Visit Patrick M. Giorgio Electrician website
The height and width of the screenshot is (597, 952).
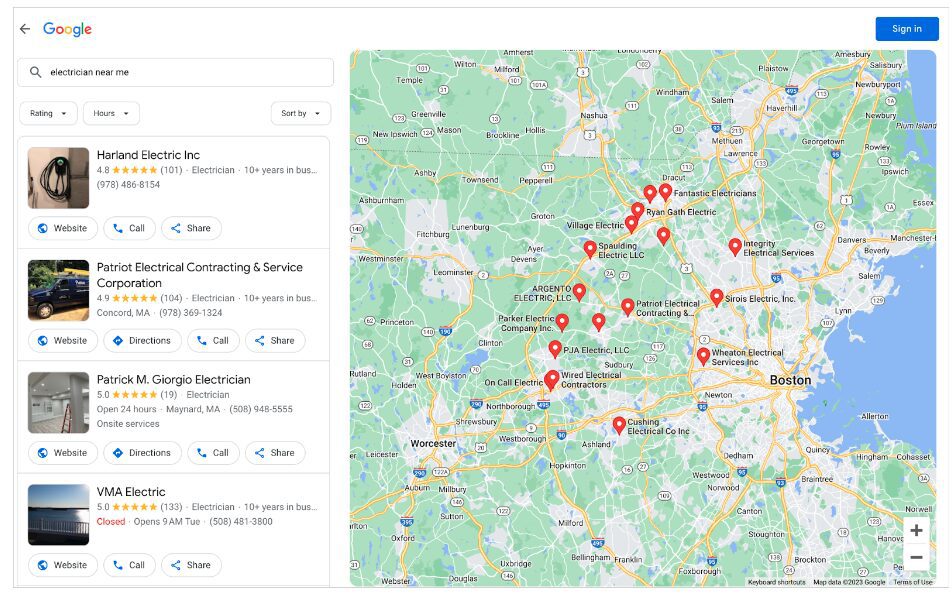[x=63, y=453]
